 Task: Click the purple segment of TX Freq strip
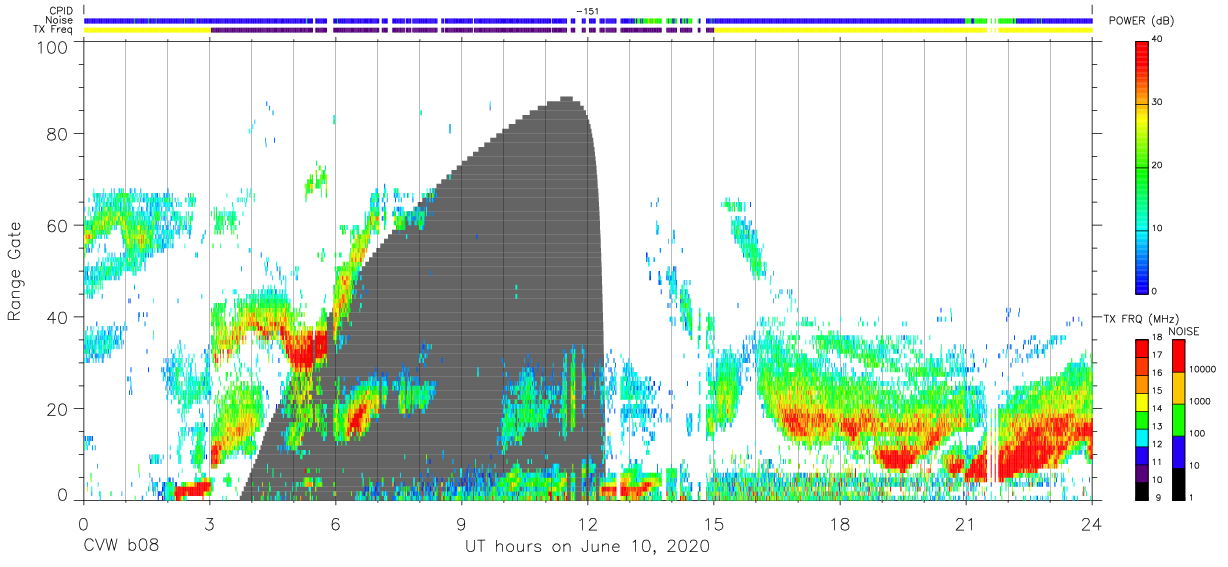(460, 30)
